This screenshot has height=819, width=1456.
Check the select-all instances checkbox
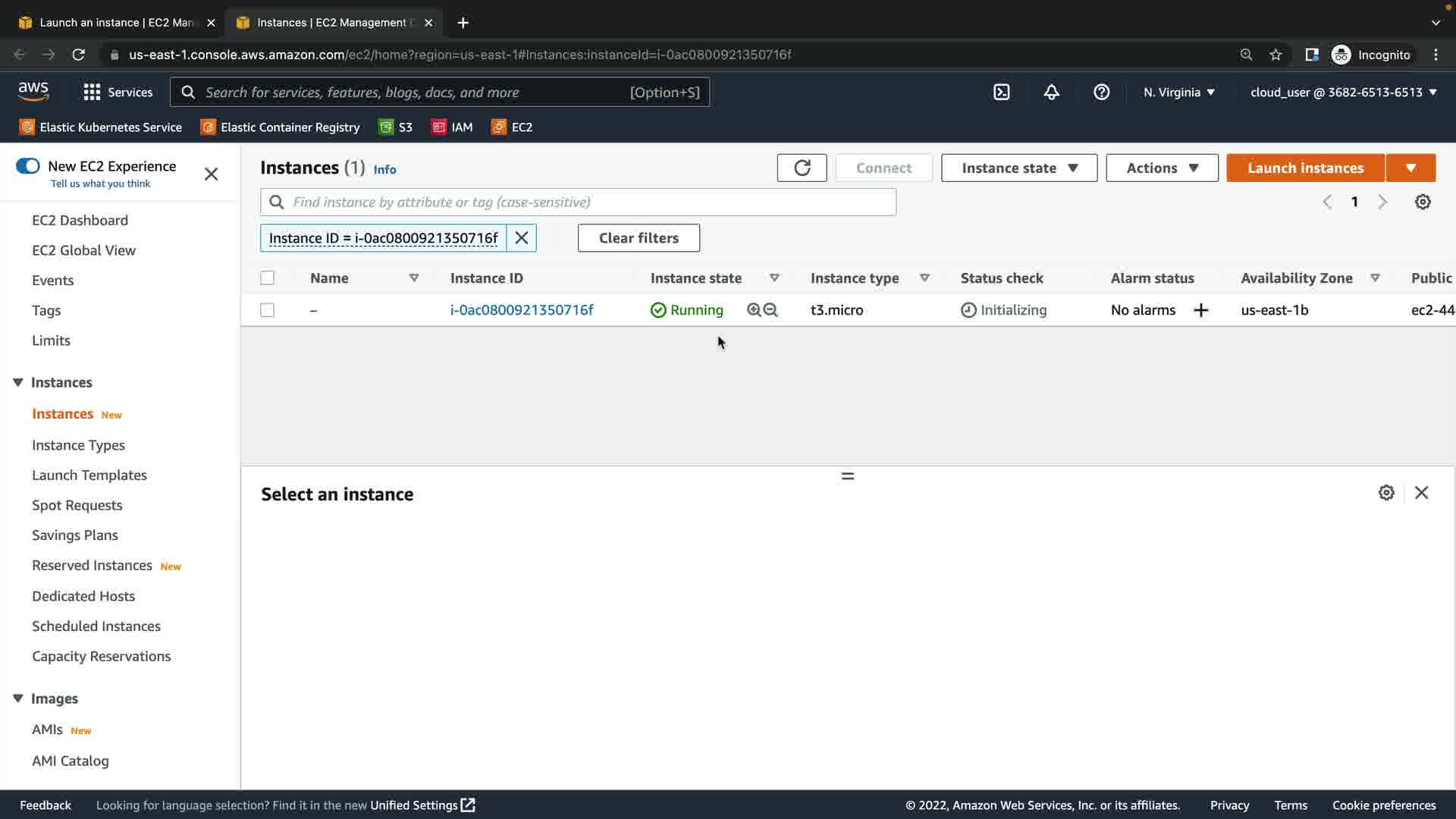point(267,278)
